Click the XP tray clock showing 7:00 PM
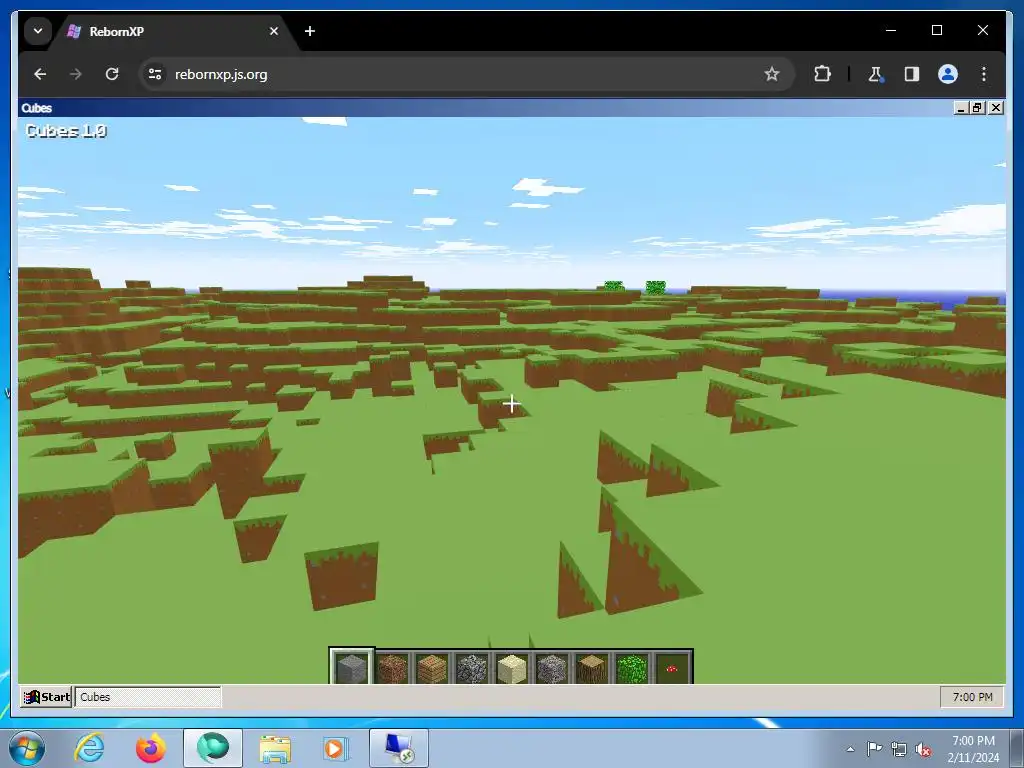The height and width of the screenshot is (768, 1024). [x=972, y=697]
